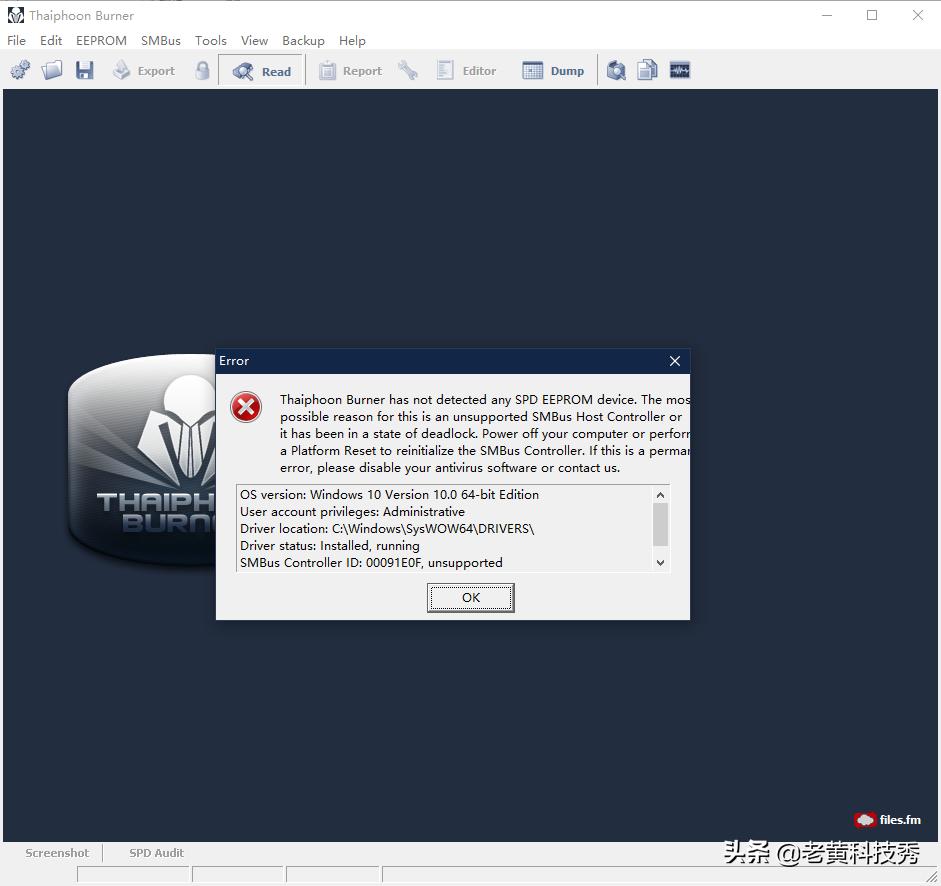Click the Dump toolbar button
Image resolution: width=941 pixels, height=886 pixels.
(553, 71)
